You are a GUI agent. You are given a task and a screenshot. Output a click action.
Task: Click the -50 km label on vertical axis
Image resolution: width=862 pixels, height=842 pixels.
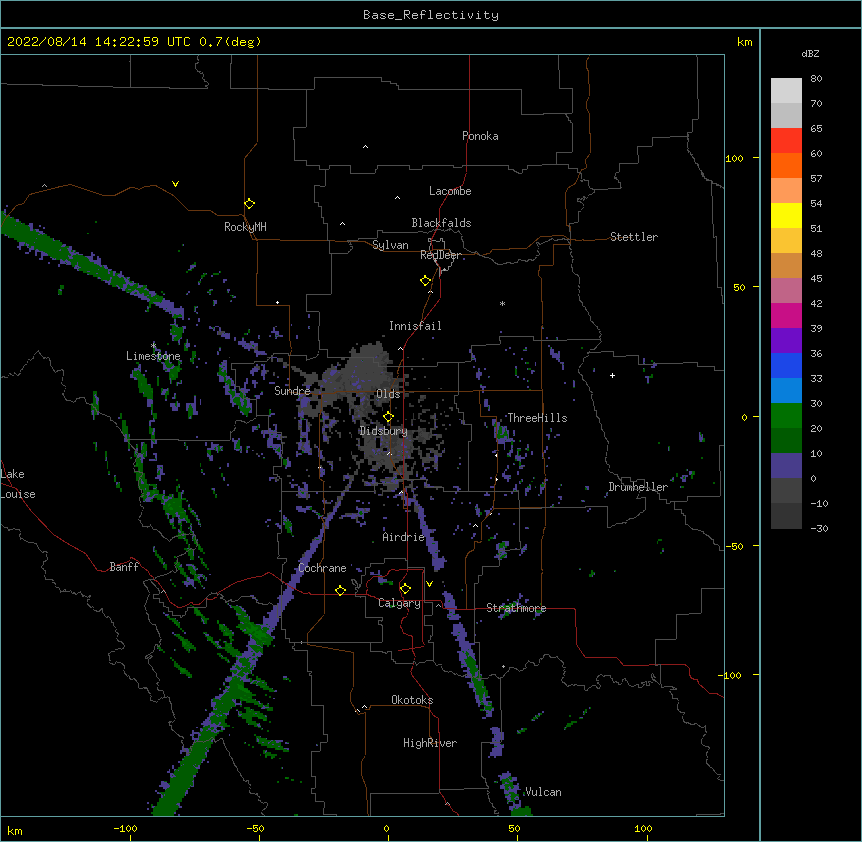tap(734, 546)
